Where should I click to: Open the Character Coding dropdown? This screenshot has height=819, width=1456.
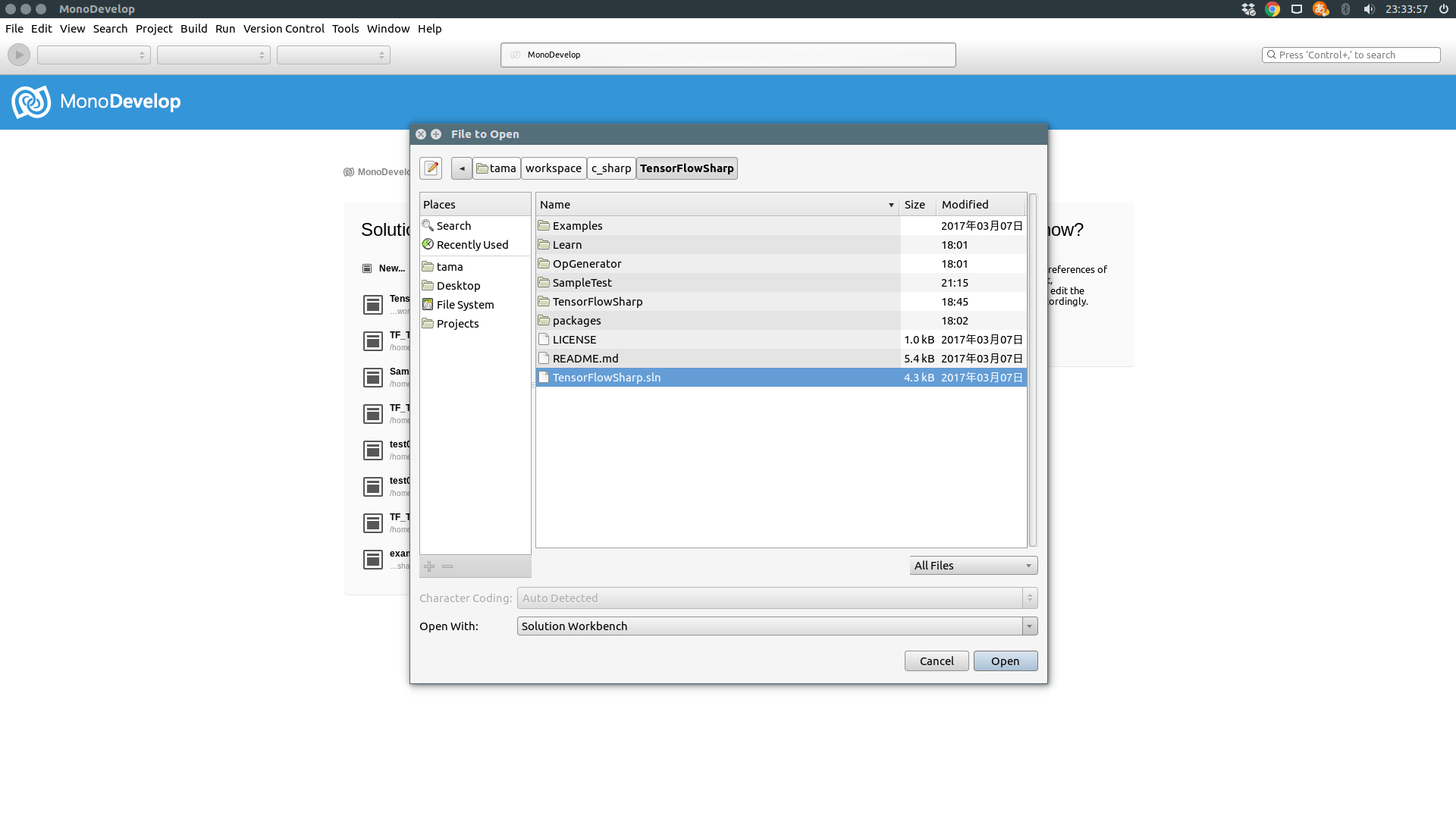point(777,598)
